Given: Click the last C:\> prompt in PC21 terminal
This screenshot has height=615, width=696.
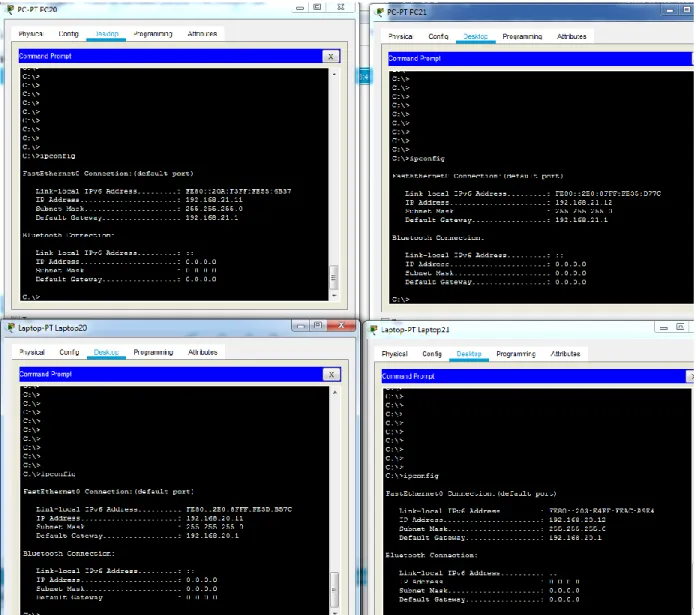Looking at the screenshot, I should pos(401,300).
